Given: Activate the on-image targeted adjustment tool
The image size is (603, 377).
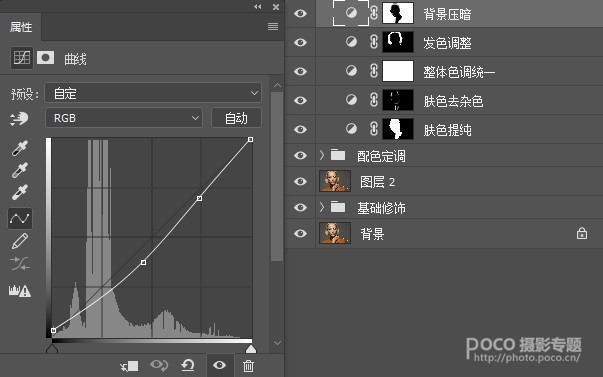Looking at the screenshot, I should (19, 118).
